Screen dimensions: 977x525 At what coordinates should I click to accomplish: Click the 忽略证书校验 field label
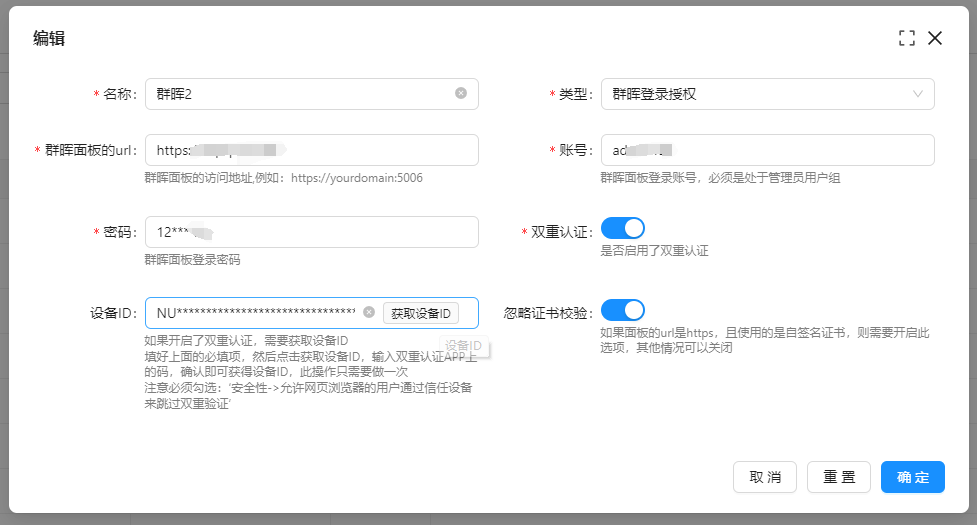click(x=548, y=313)
